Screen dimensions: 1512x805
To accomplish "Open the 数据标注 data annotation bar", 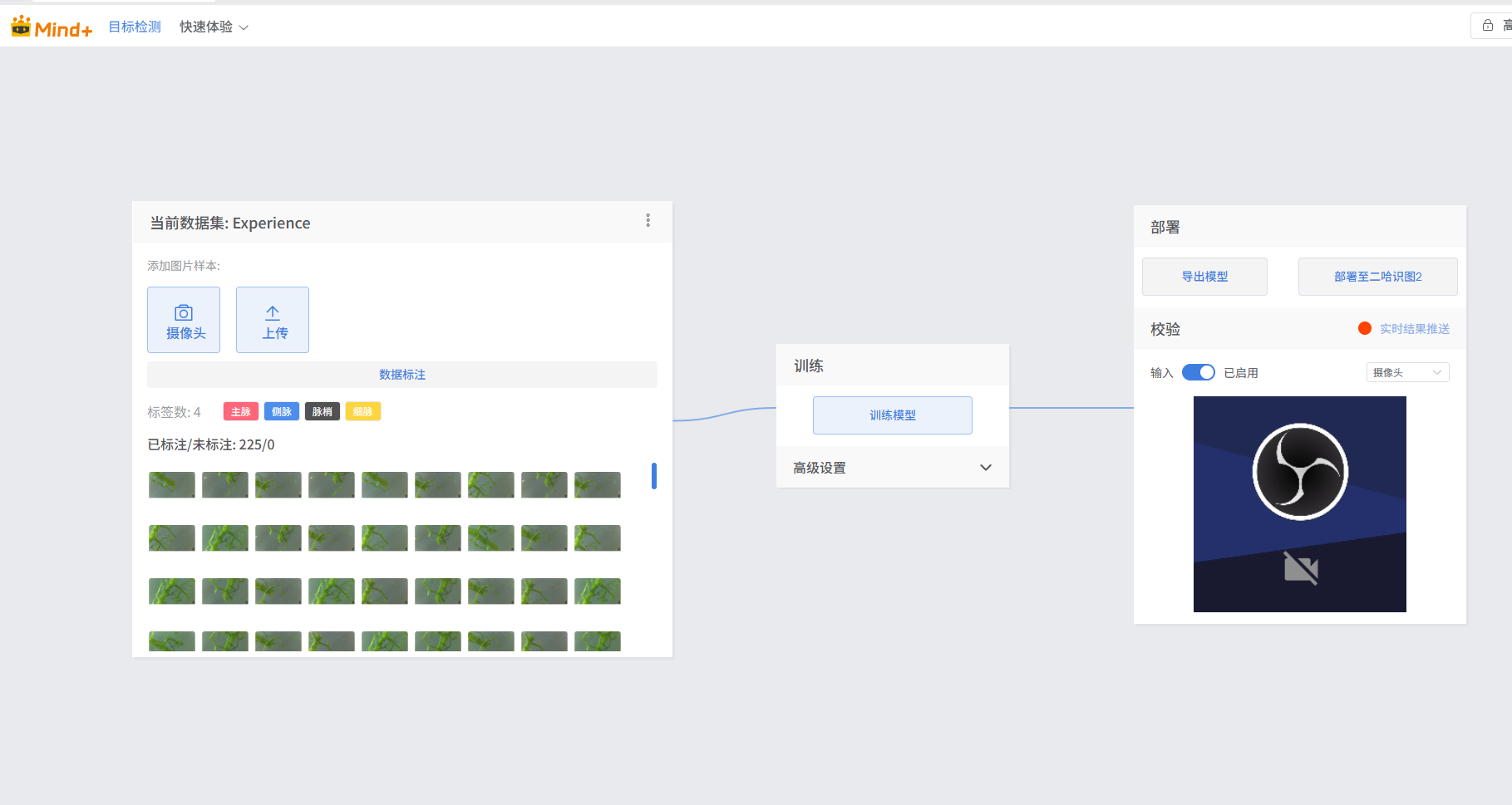I will 402,375.
